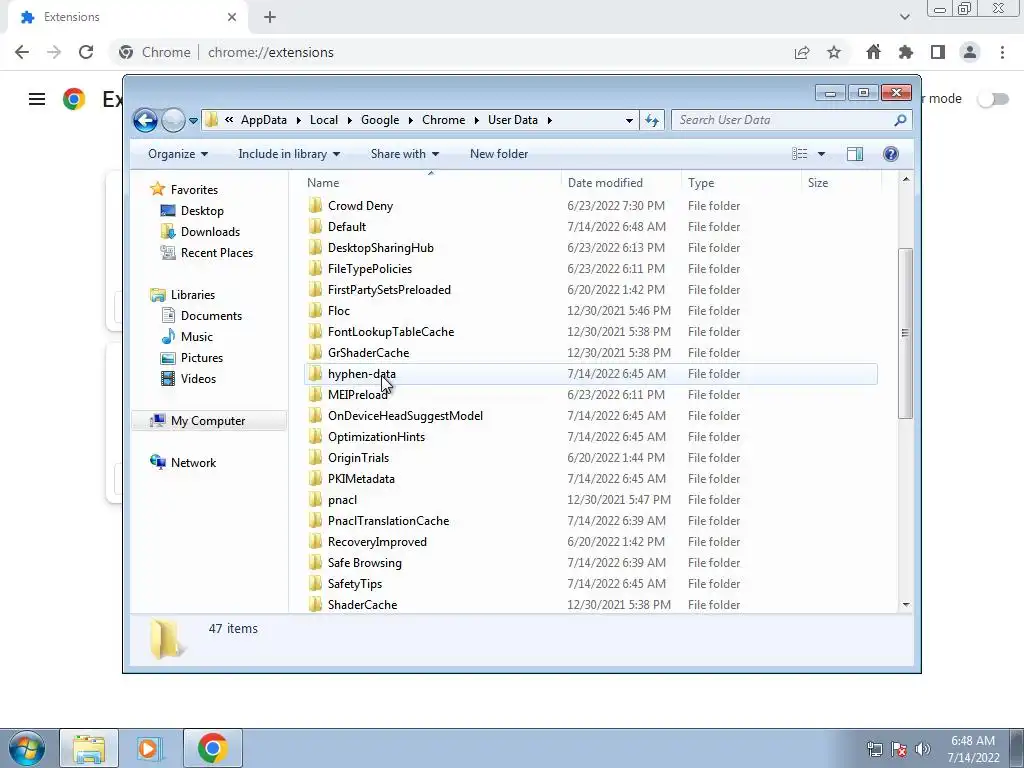Open the Music library
Image resolution: width=1024 pixels, height=768 pixels.
click(x=197, y=337)
